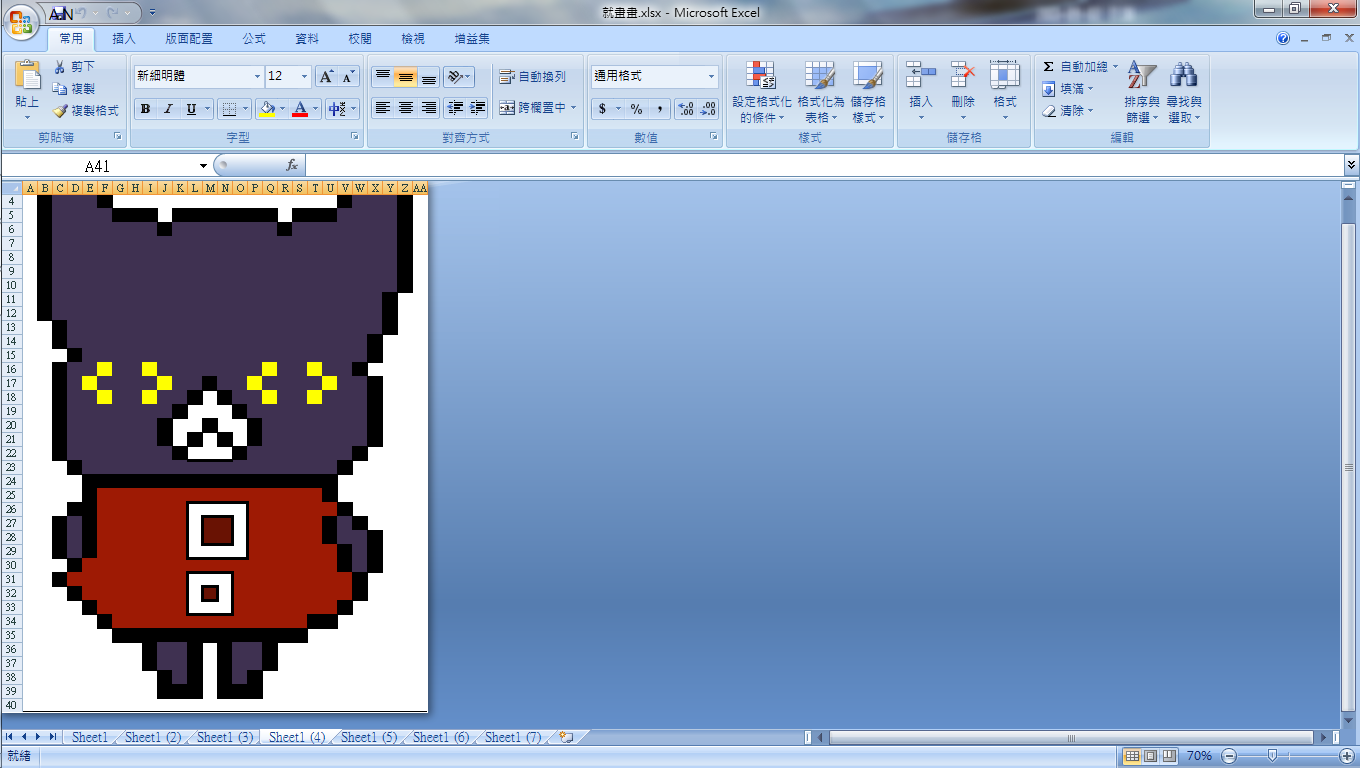Apply accounting format with the $ button
Screen dimensions: 1360x768
click(x=602, y=109)
